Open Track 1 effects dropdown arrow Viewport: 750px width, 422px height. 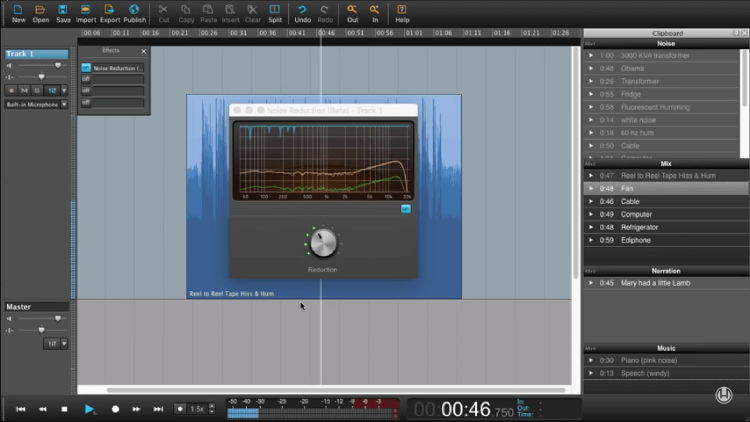pos(64,90)
